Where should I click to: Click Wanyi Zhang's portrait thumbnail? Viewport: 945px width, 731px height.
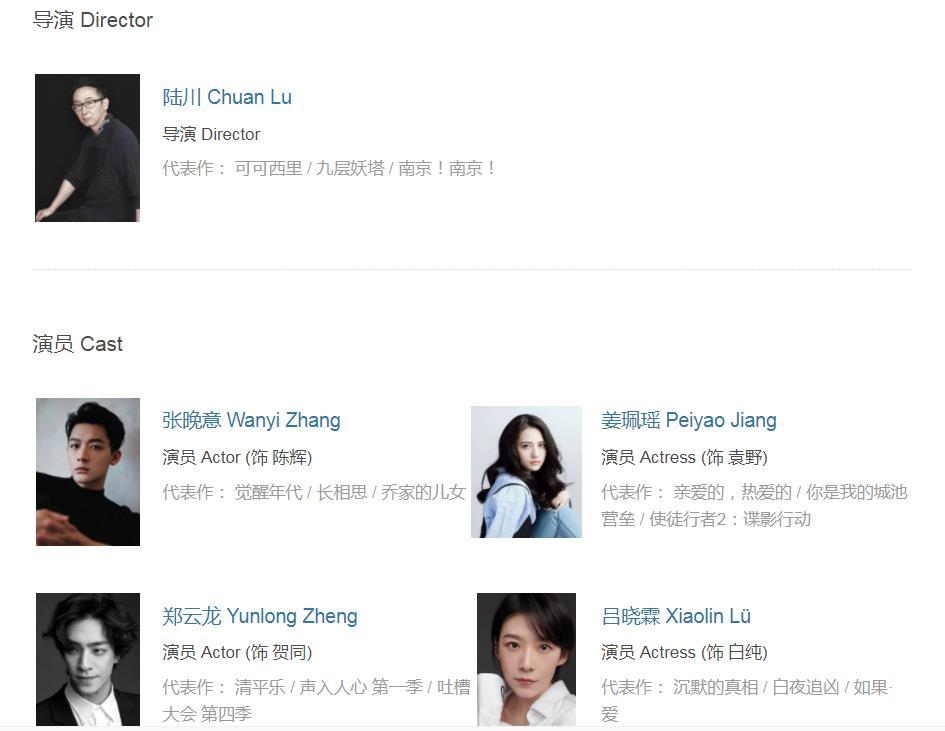88,472
